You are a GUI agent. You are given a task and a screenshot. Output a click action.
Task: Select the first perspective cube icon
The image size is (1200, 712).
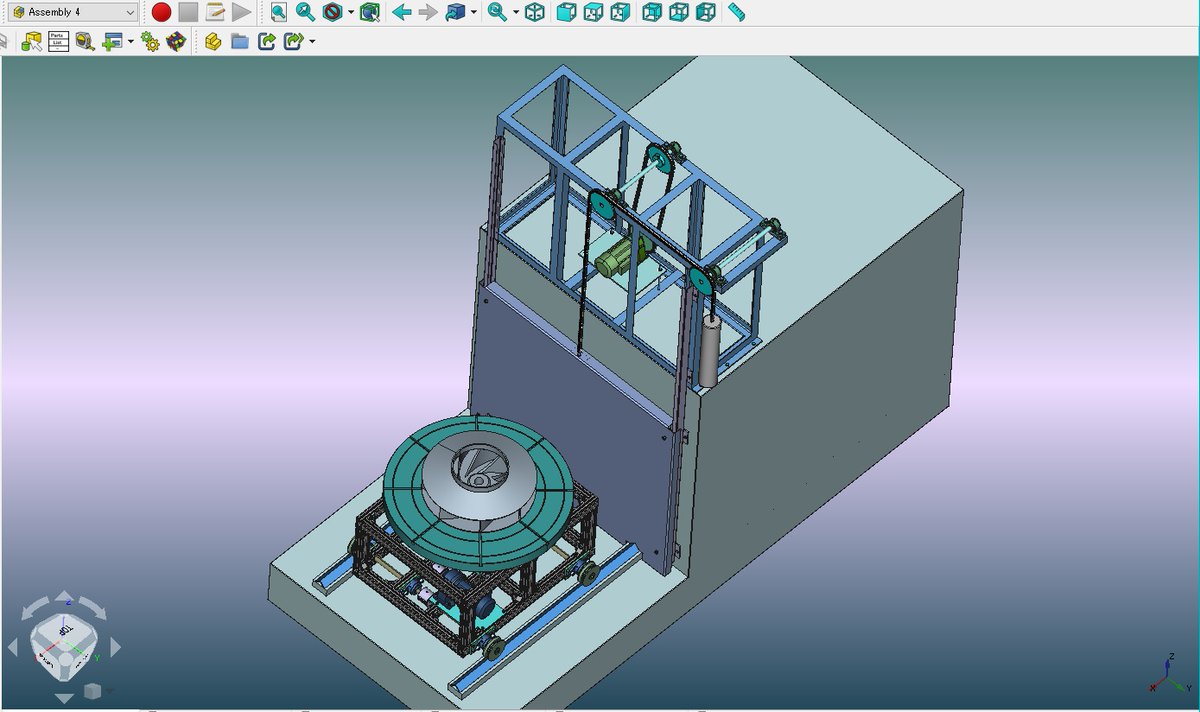[x=652, y=12]
